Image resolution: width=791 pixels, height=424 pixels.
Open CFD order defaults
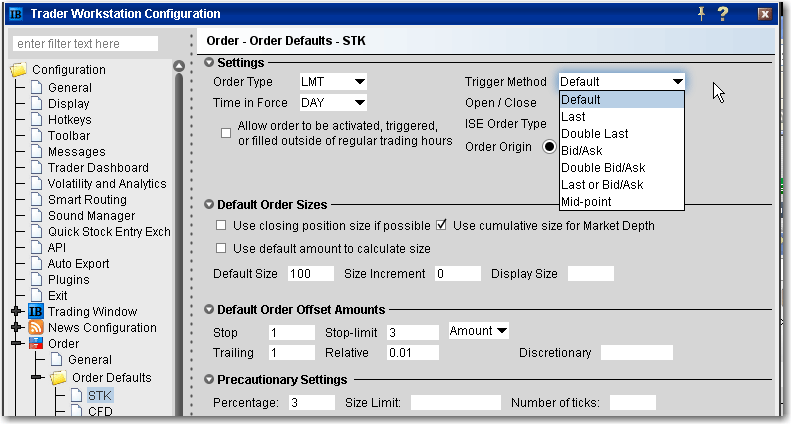point(100,411)
